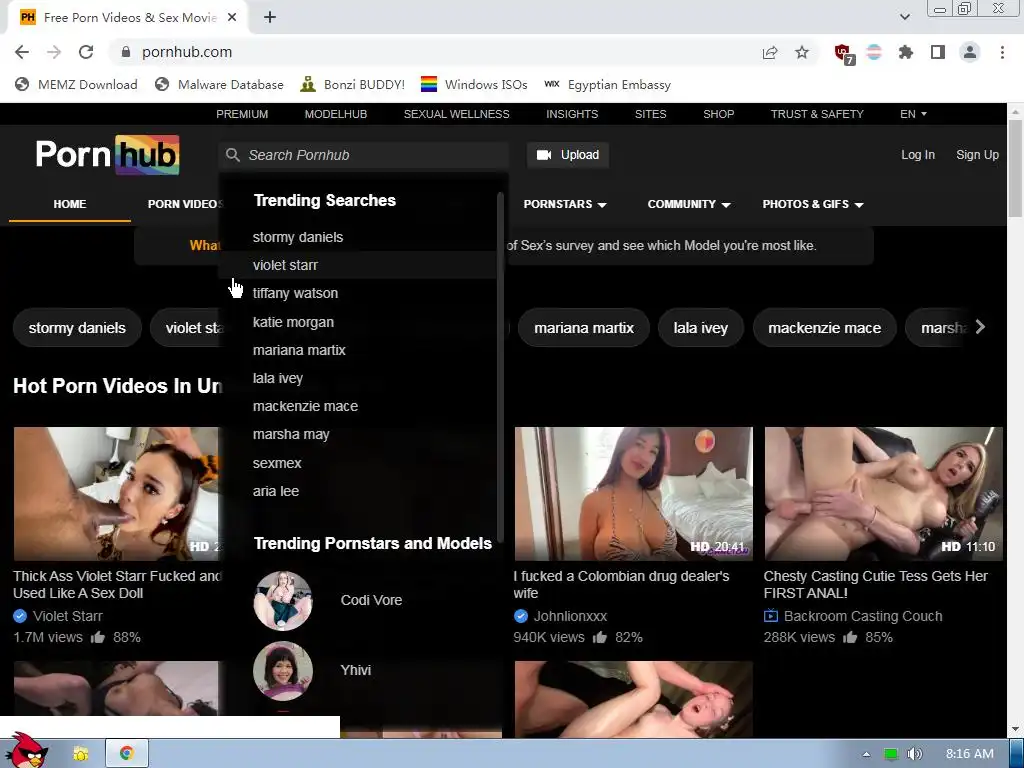The width and height of the screenshot is (1024, 768).
Task: Open the green network tray icon
Action: coord(890,754)
